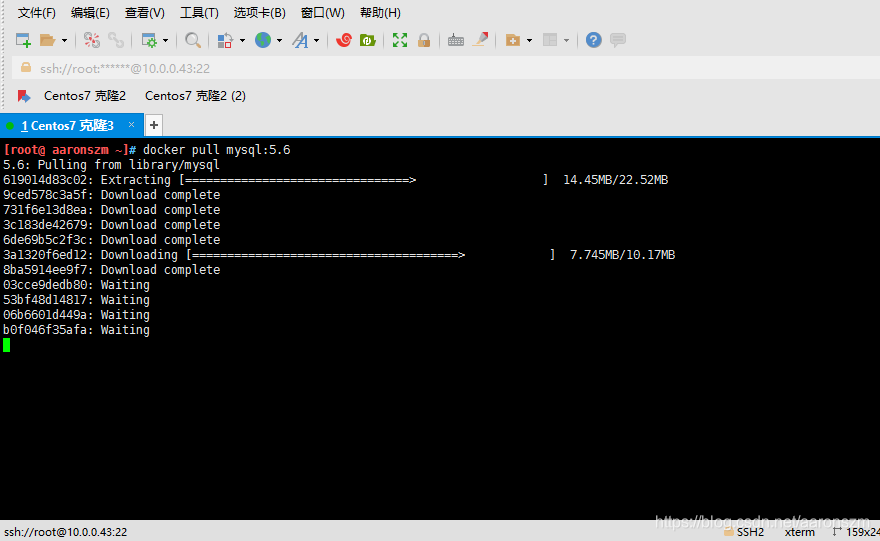
Task: Click the Reconnect chain icon
Action: coord(116,40)
